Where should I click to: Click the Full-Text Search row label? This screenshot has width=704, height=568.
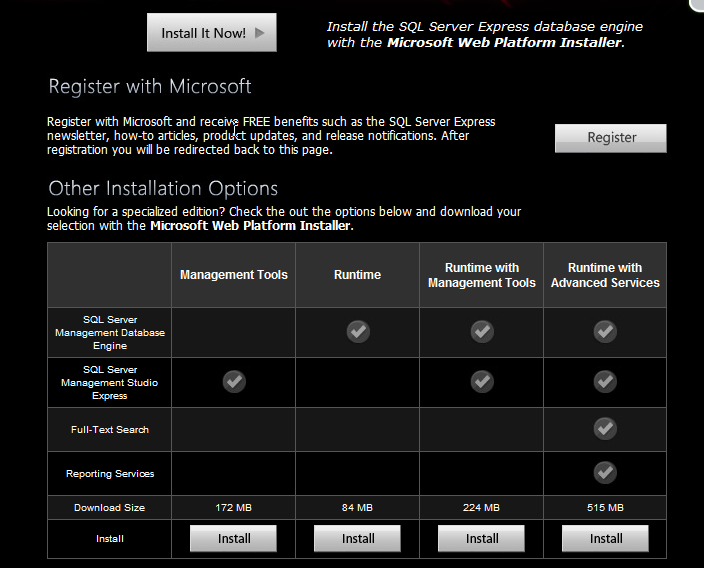[x=110, y=430]
